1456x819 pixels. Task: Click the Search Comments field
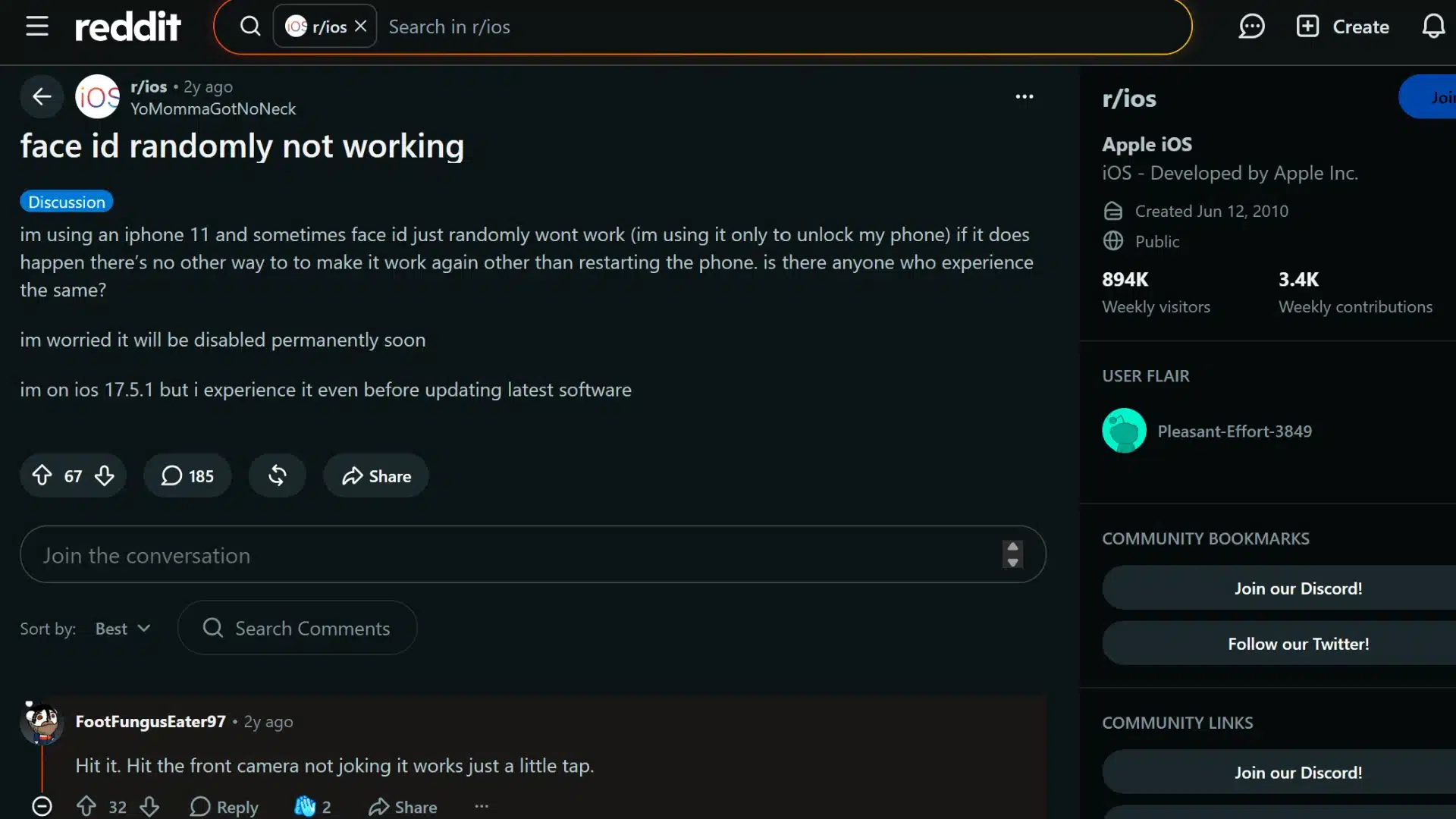297,628
